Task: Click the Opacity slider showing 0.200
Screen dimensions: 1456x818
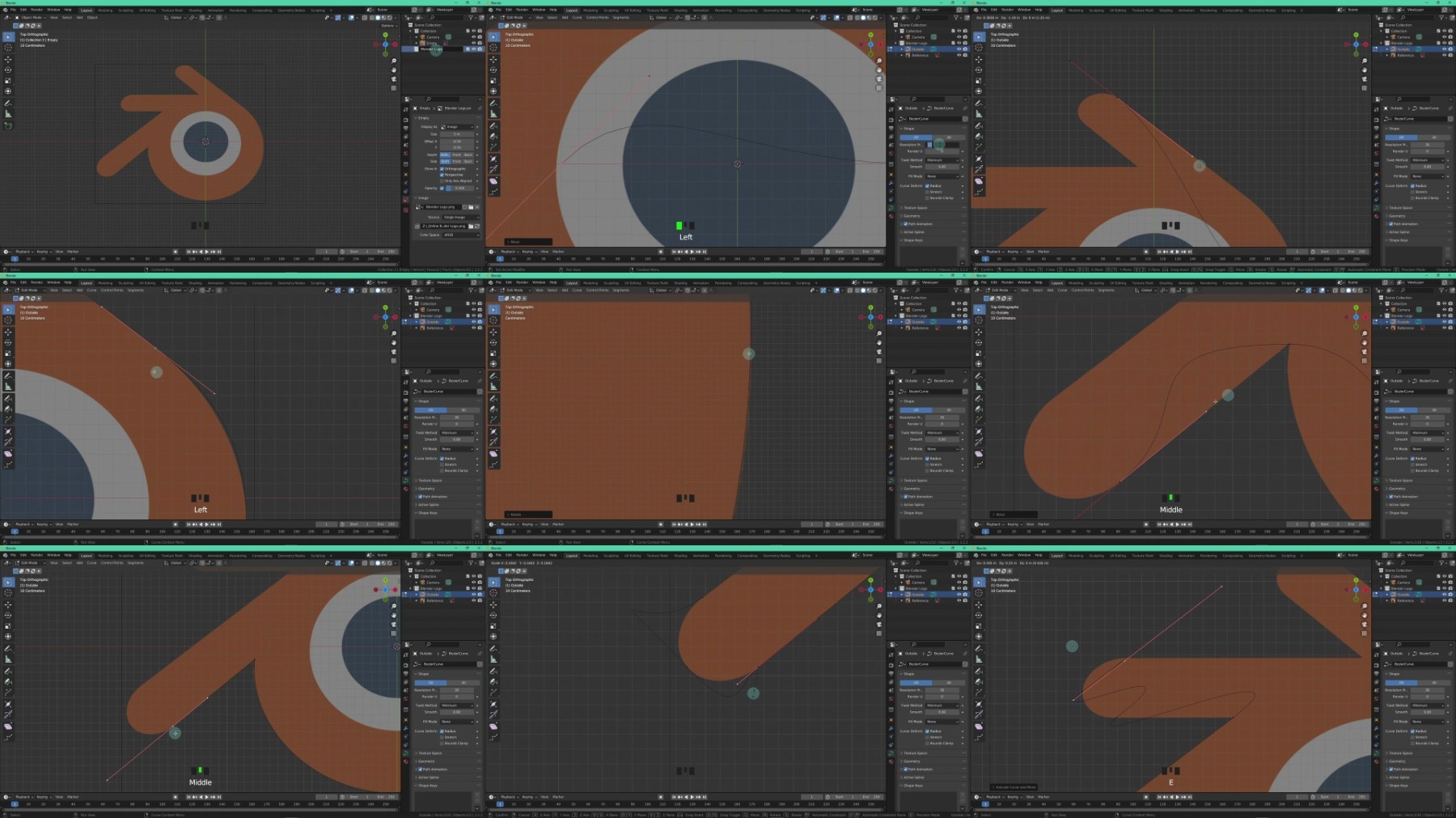Action: coord(459,189)
